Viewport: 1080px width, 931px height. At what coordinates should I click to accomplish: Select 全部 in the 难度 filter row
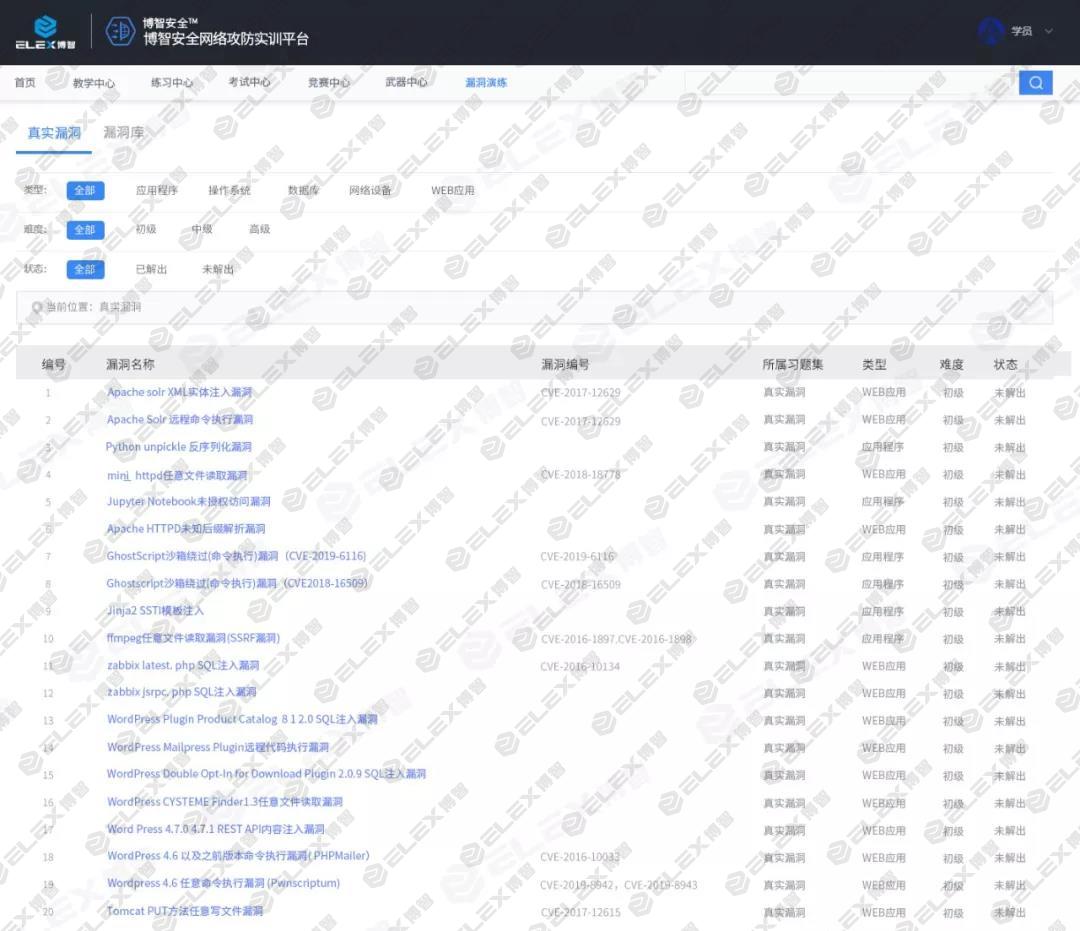(x=85, y=230)
